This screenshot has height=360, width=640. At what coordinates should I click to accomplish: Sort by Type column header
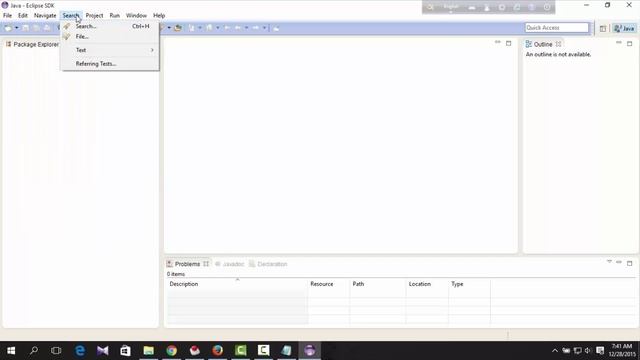[469, 284]
